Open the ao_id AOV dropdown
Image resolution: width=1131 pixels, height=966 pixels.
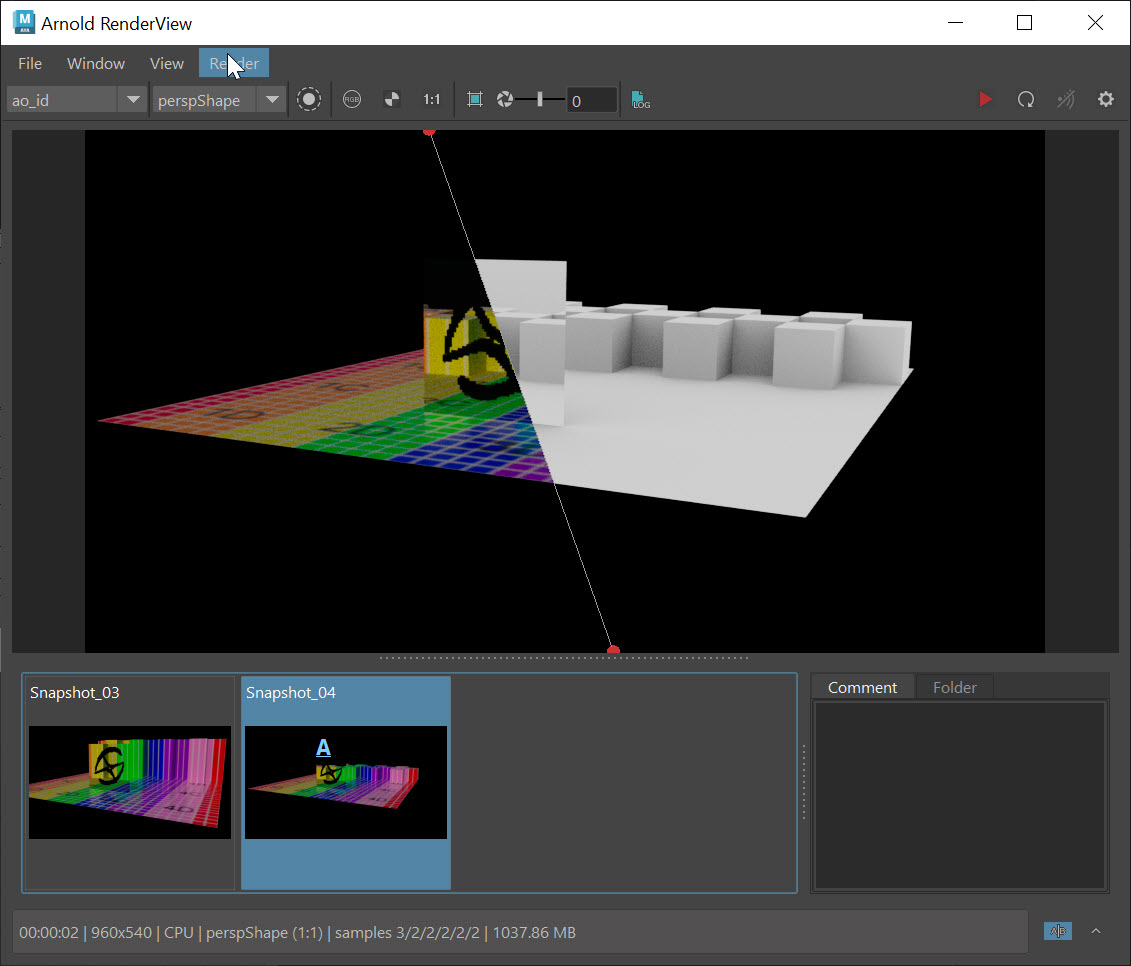click(133, 99)
